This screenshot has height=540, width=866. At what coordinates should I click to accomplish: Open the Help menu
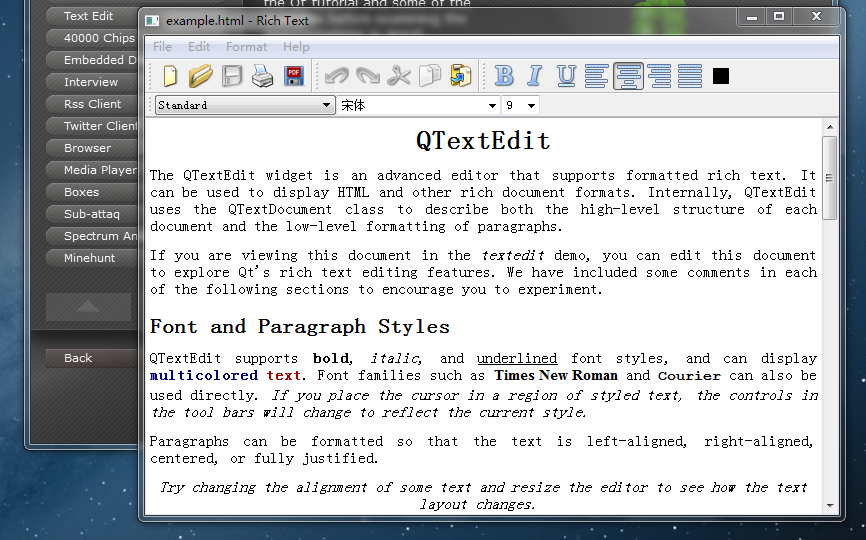[x=296, y=47]
